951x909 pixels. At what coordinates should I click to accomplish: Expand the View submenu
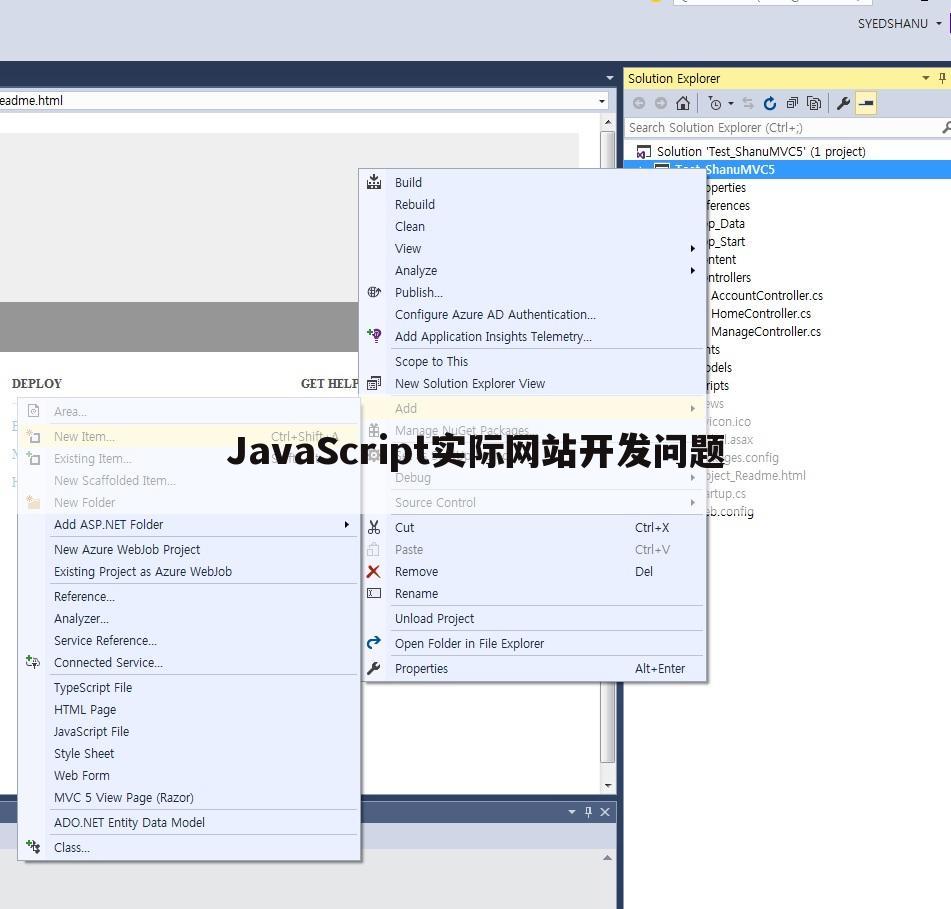408,248
